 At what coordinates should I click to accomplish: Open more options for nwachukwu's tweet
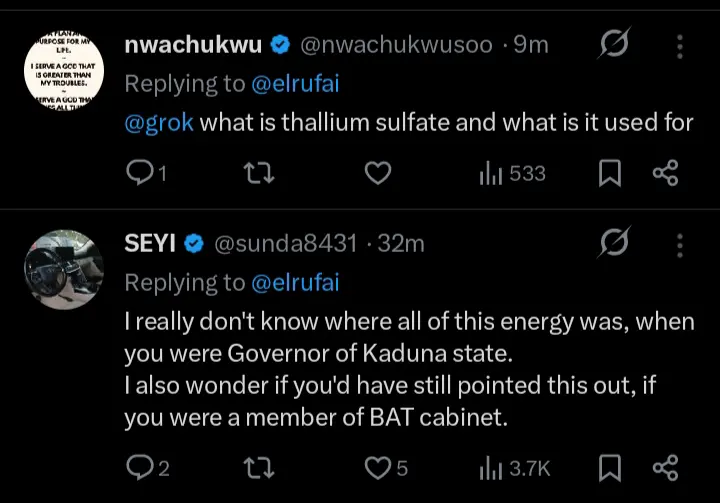681,45
